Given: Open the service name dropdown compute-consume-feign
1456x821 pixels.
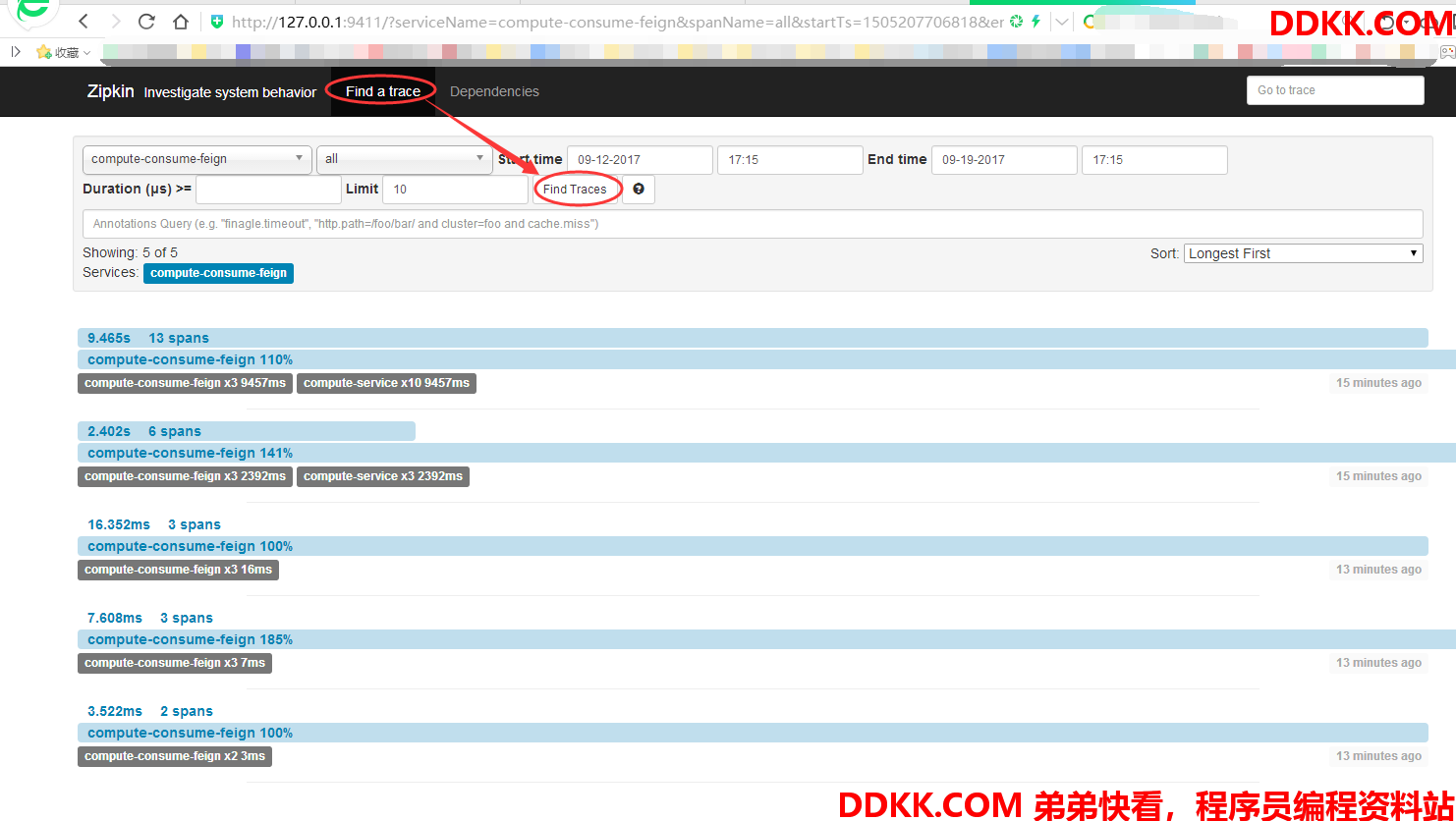Looking at the screenshot, I should coord(197,159).
